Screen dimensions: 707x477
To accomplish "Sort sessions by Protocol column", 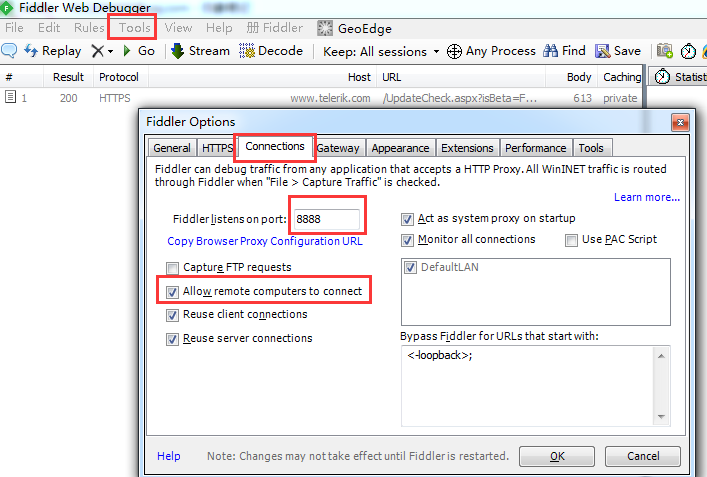I will 119,77.
